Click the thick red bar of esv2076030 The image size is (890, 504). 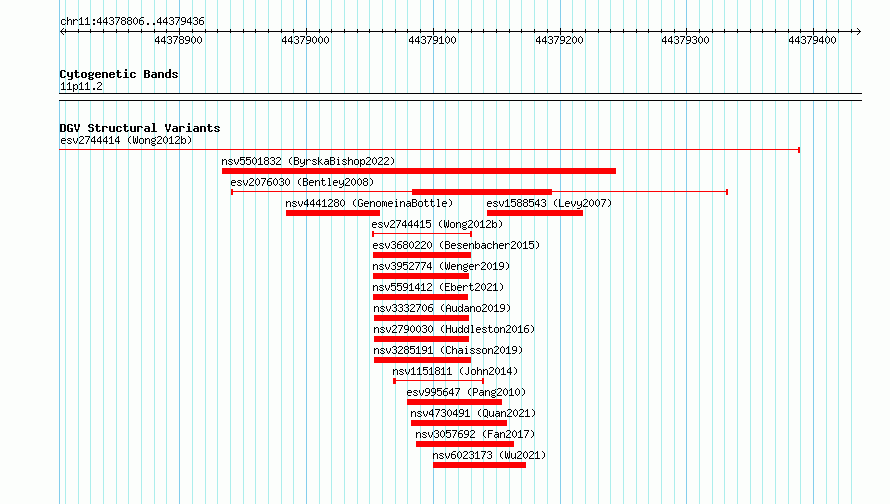click(482, 192)
